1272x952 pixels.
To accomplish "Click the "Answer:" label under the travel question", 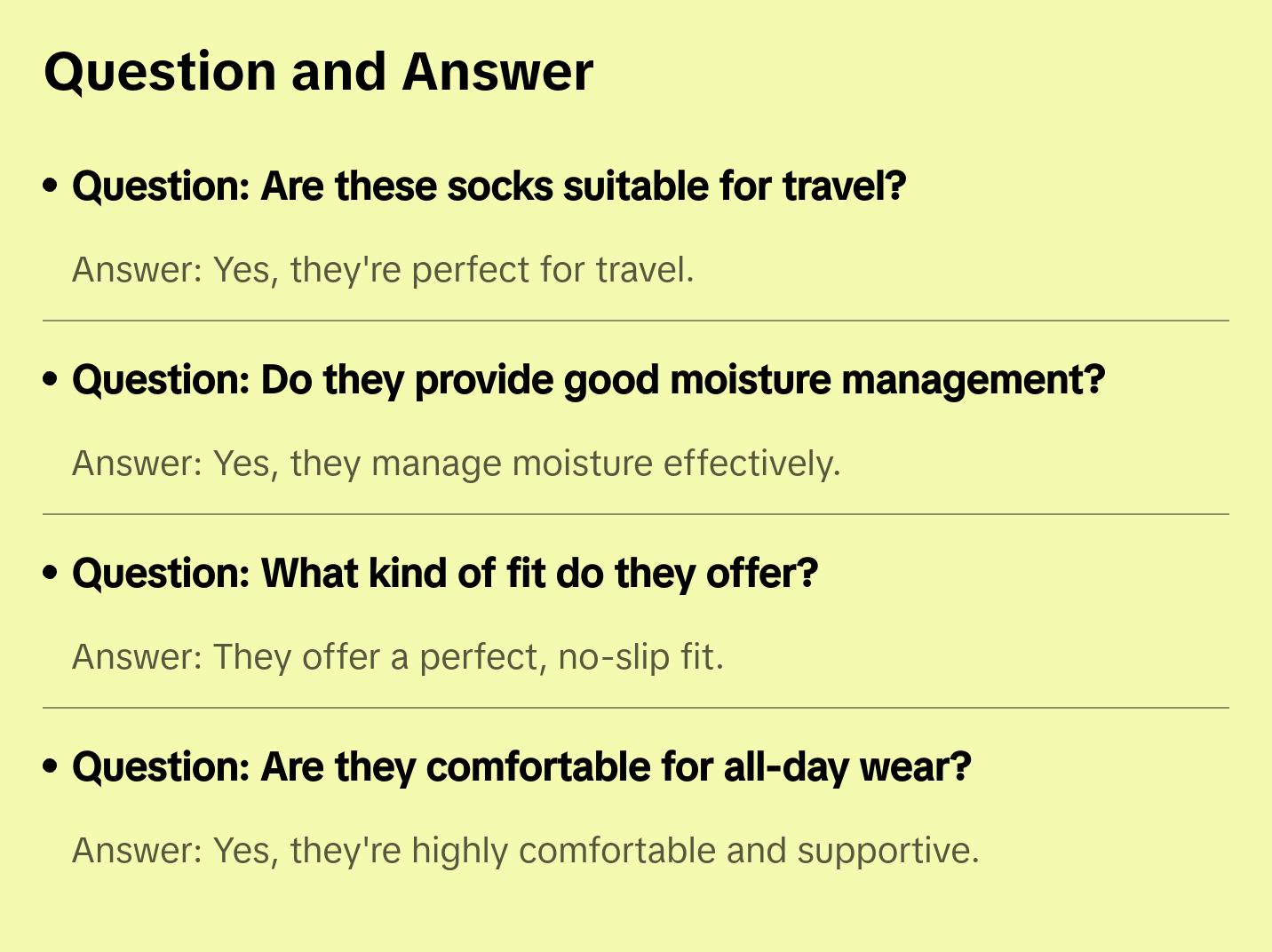I will (x=138, y=270).
